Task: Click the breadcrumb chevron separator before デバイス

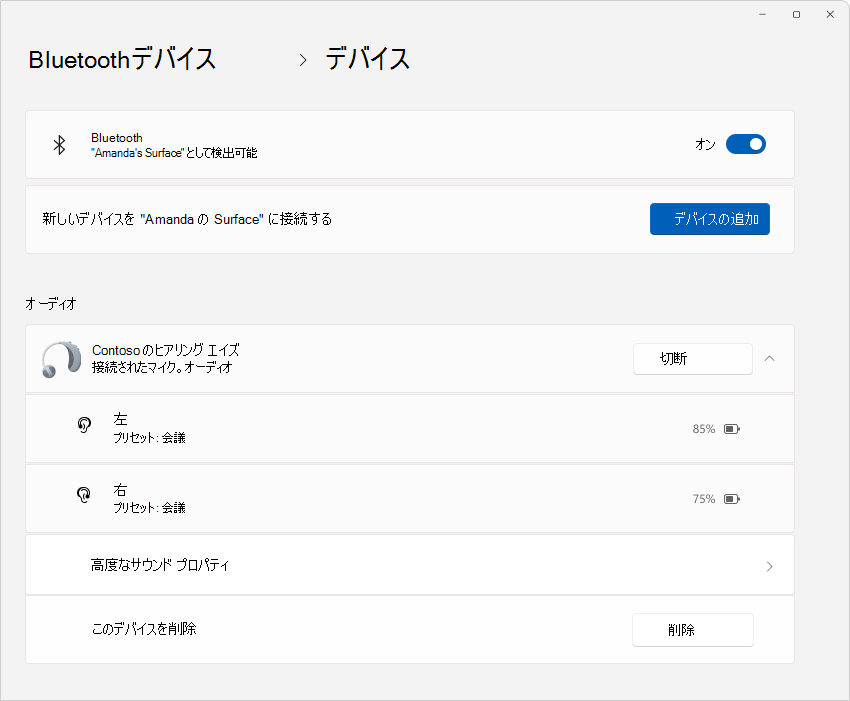Action: (303, 60)
